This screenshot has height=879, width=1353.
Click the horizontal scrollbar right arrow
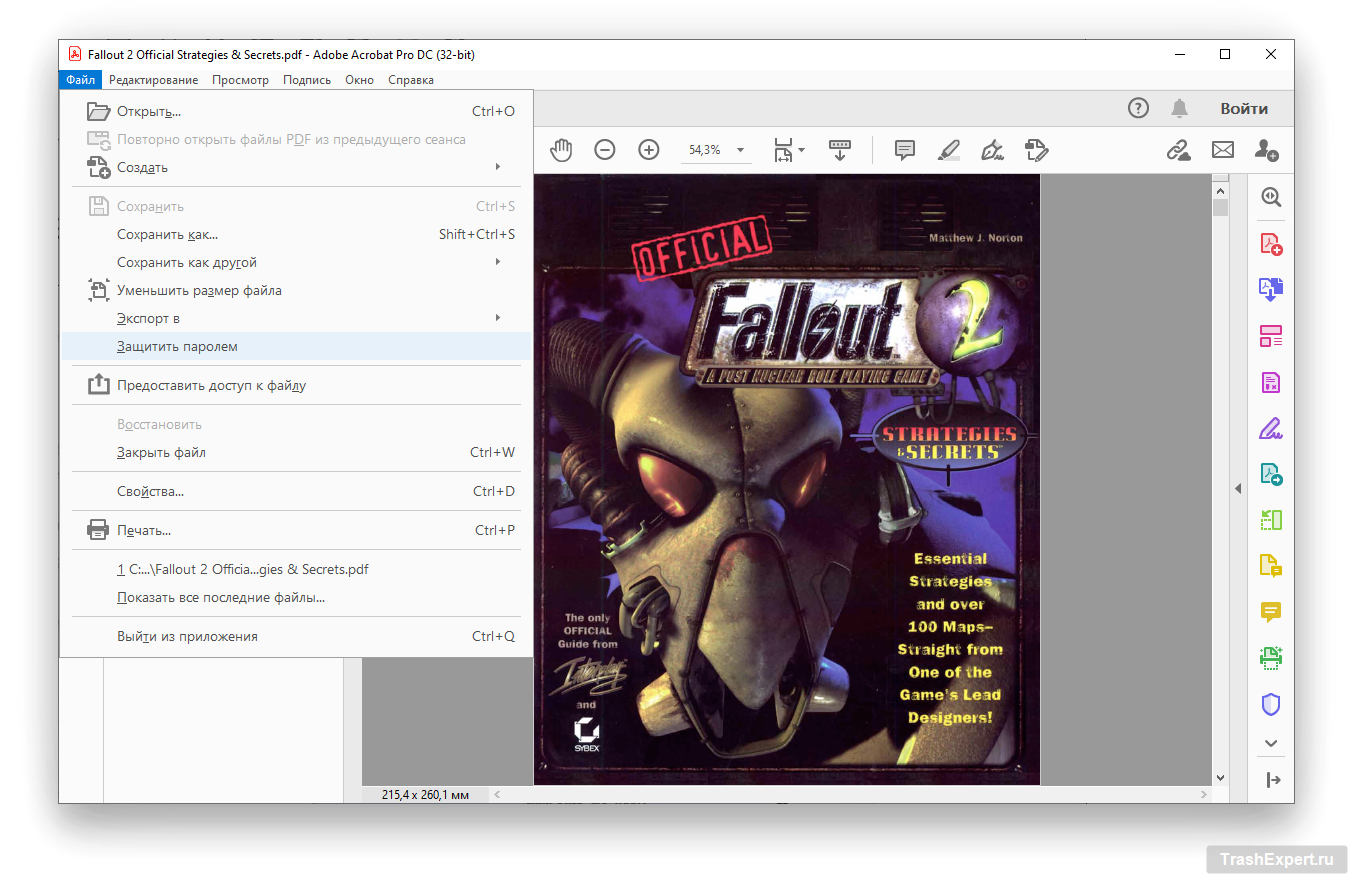point(1203,795)
